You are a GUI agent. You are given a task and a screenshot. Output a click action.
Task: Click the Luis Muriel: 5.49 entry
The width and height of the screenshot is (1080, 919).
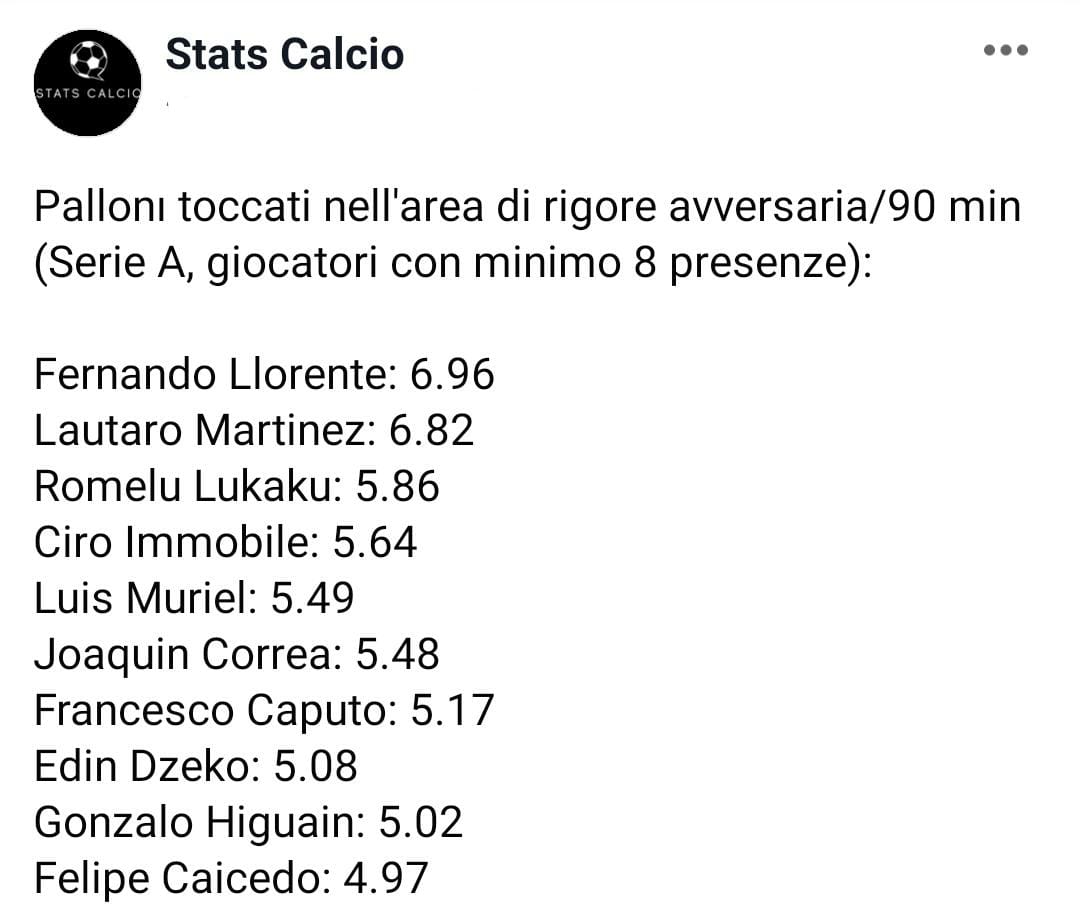[194, 598]
